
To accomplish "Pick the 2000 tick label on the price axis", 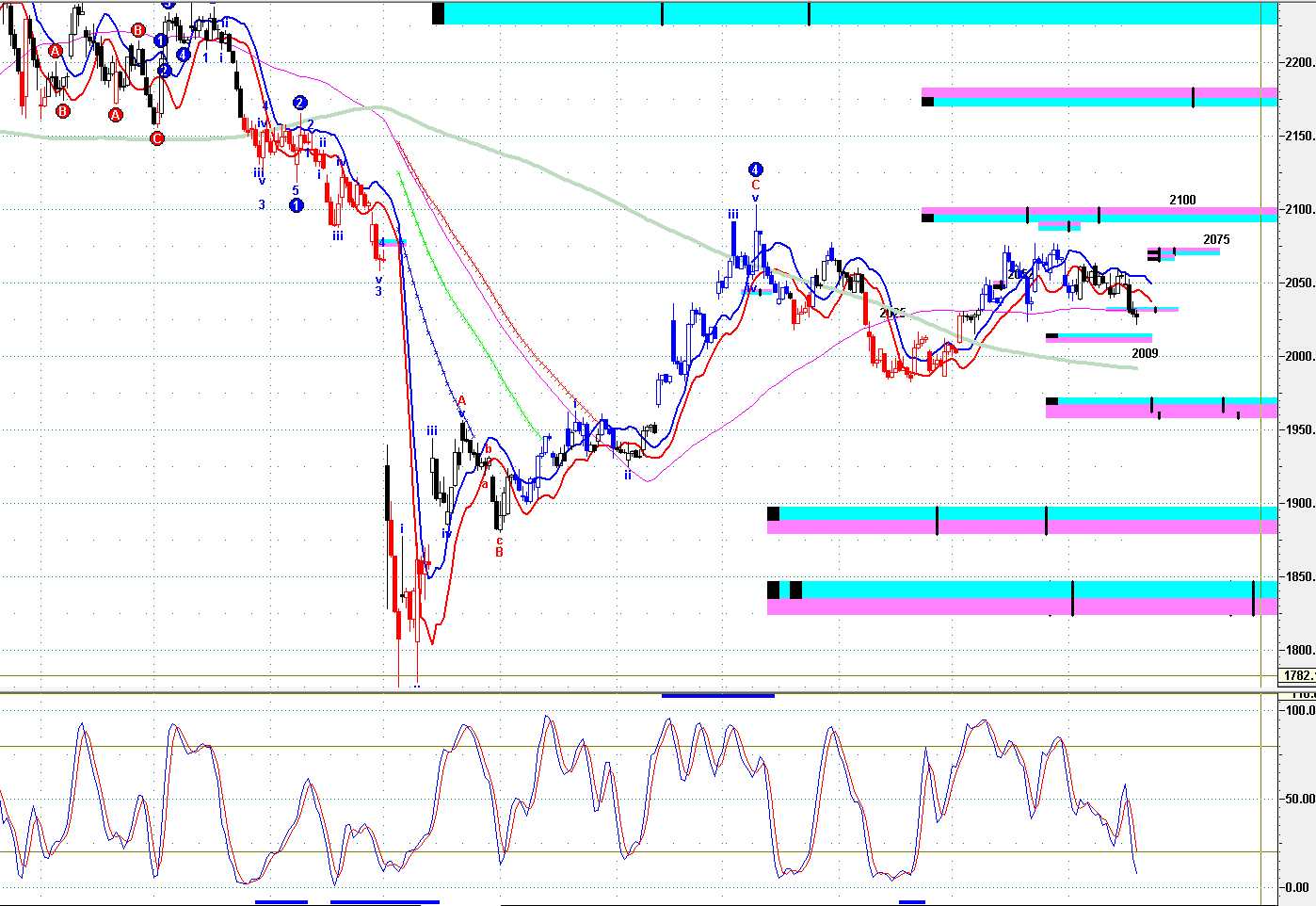I will (1300, 357).
